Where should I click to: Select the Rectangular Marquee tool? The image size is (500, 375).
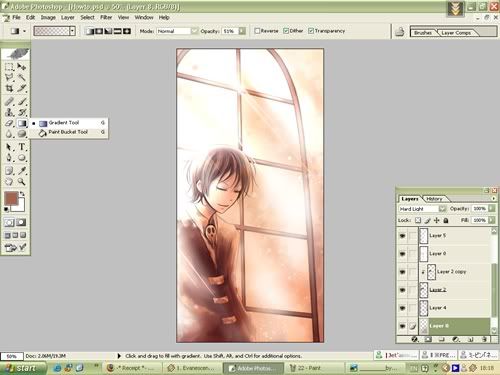[x=9, y=67]
